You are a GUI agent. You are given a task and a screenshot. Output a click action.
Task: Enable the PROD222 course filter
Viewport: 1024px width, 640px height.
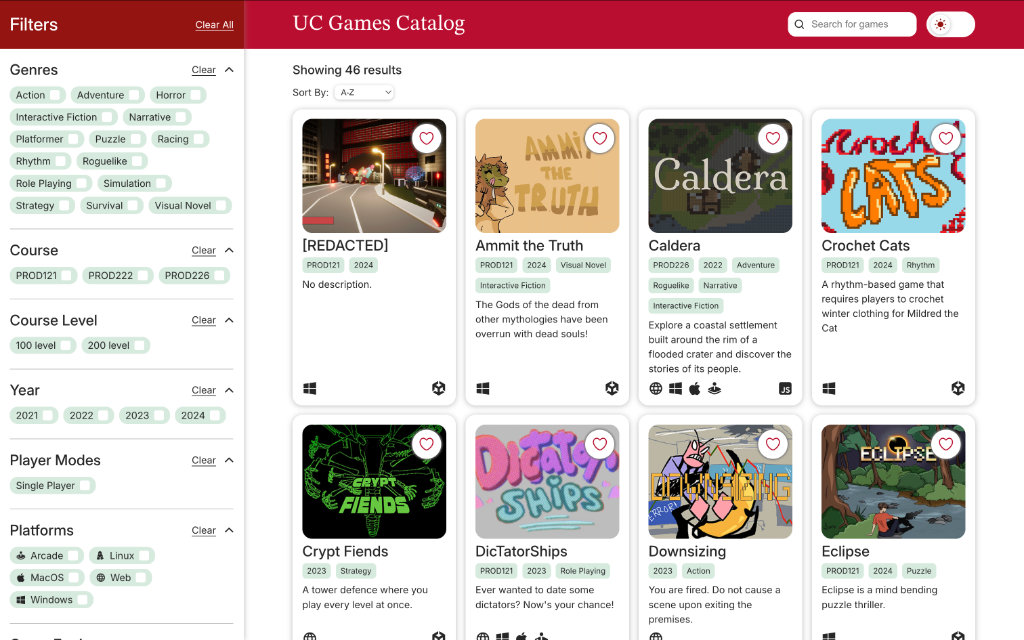click(118, 276)
